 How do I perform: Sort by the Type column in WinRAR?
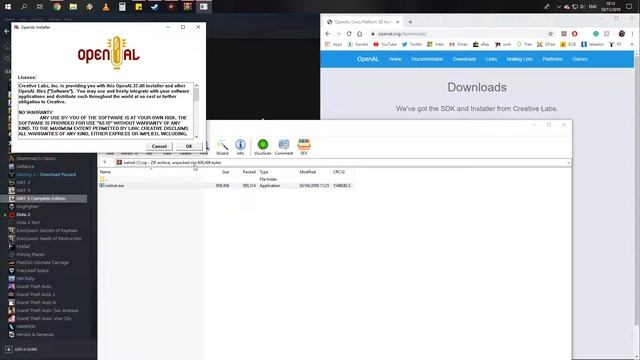tap(264, 172)
